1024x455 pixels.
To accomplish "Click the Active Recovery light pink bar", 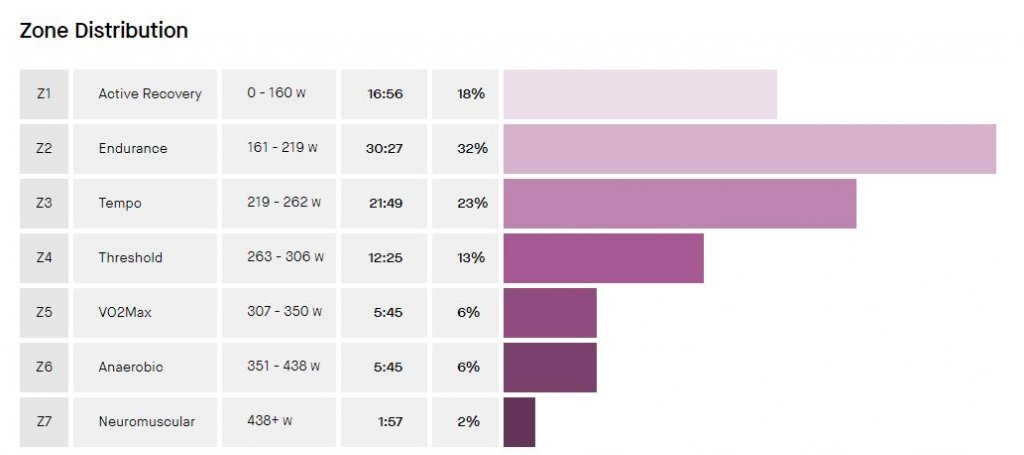I will (640, 94).
